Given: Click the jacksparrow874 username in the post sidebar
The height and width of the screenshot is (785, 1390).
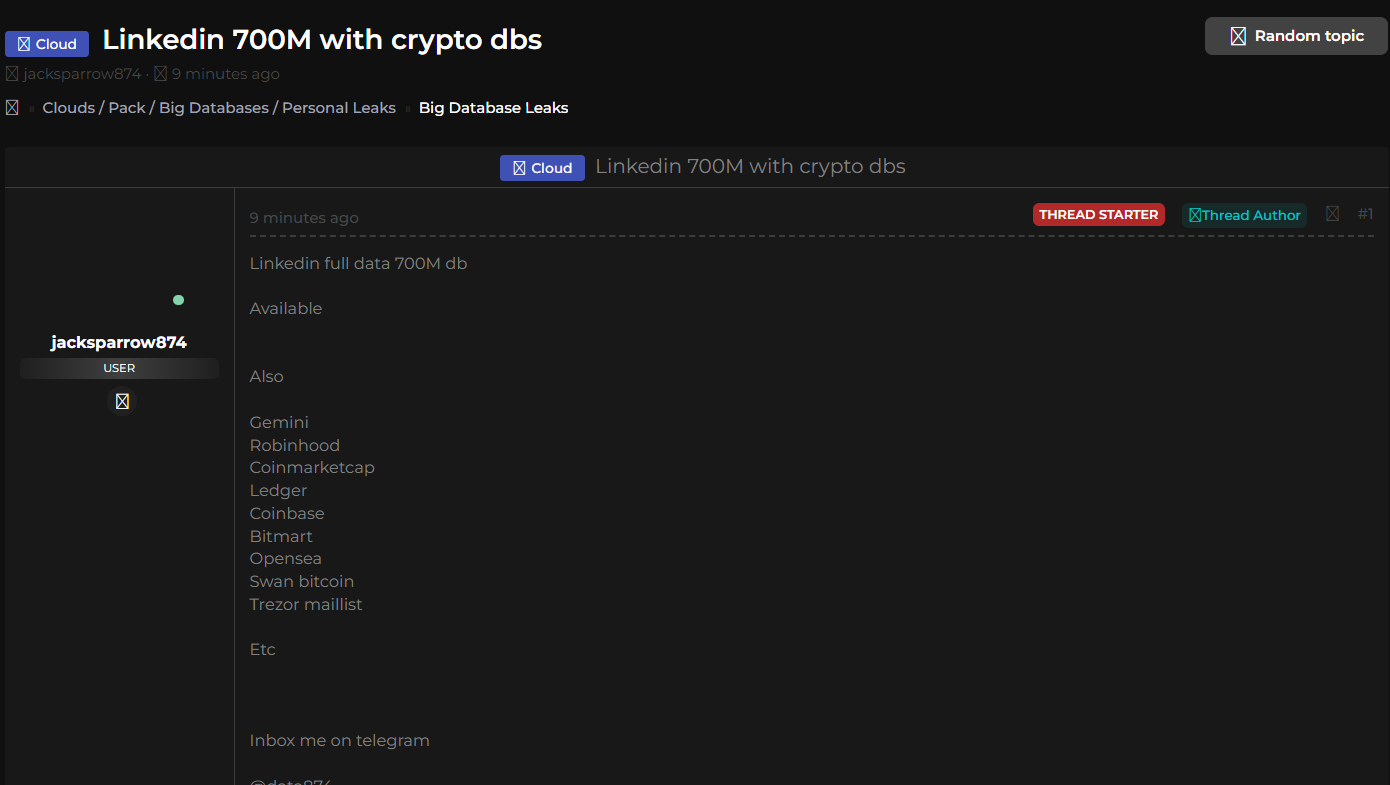Looking at the screenshot, I should [119, 342].
